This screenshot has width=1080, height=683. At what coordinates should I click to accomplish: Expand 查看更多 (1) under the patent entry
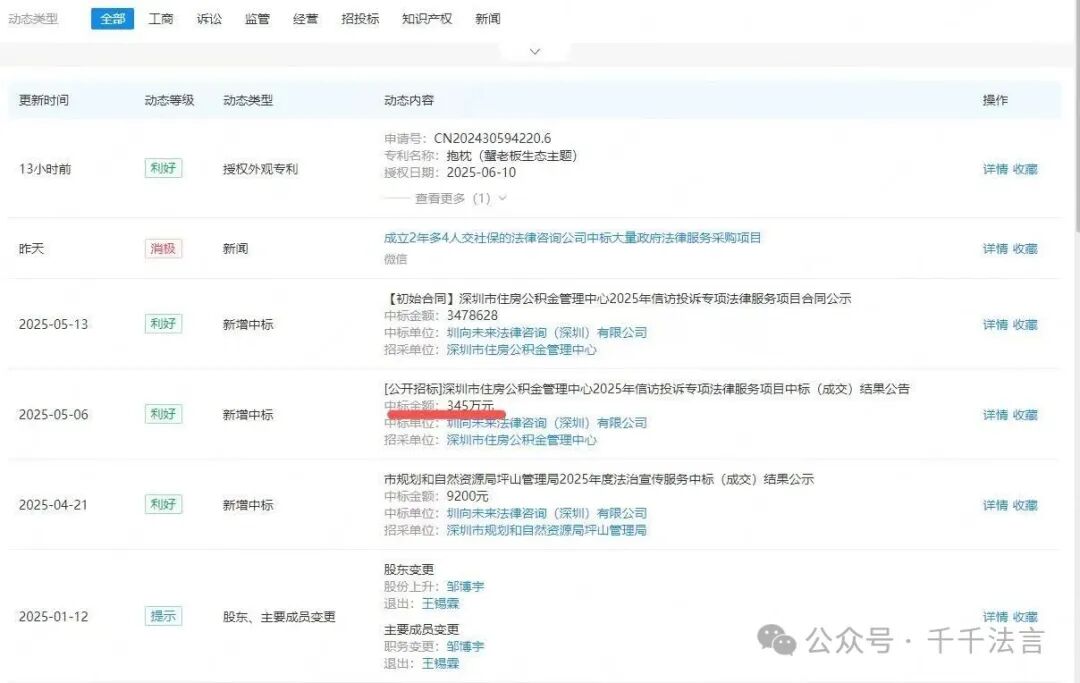click(x=461, y=198)
